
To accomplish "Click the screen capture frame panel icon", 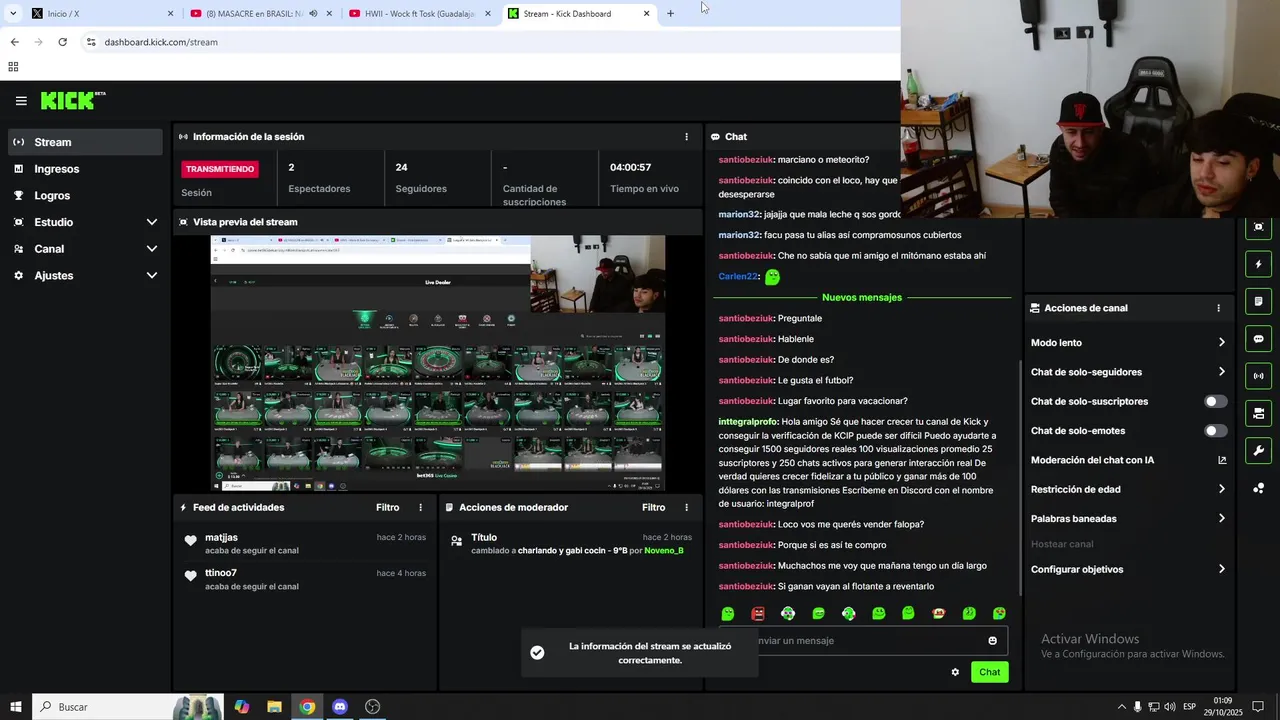I will click(1258, 227).
